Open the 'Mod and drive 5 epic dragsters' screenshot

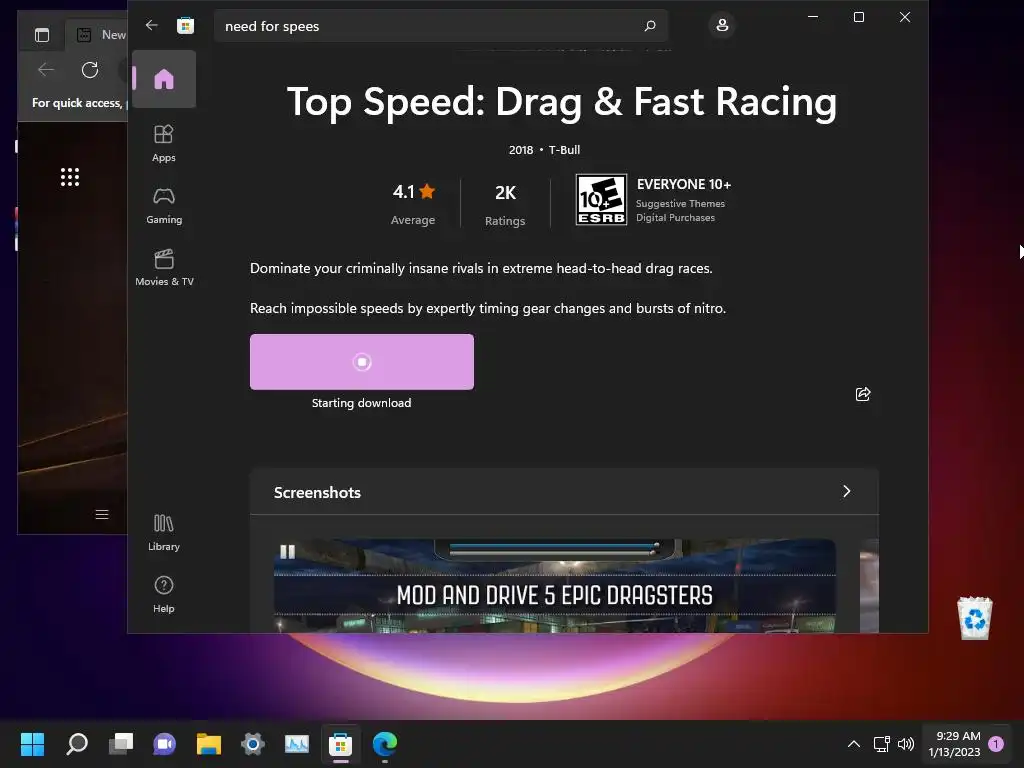click(554, 585)
